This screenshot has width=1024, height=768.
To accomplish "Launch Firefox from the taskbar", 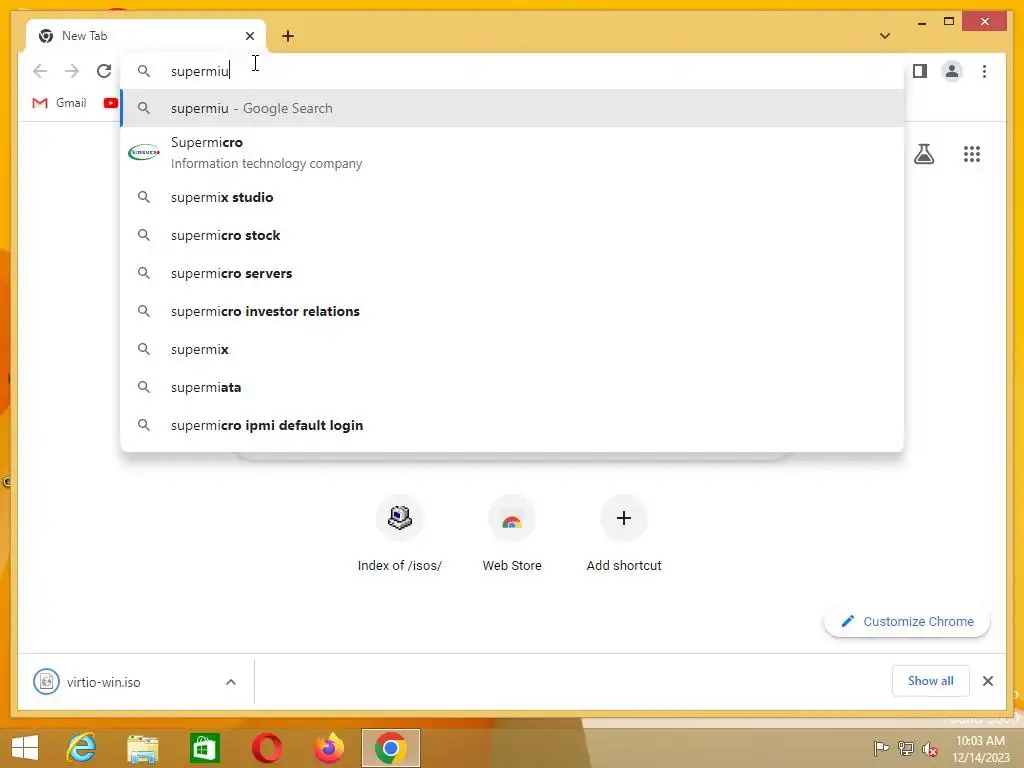I will [x=328, y=748].
